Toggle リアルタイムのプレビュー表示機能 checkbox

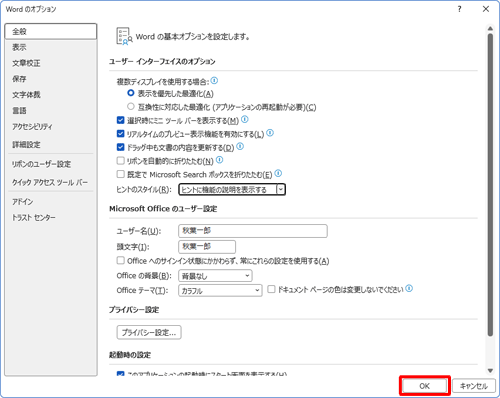(121, 134)
